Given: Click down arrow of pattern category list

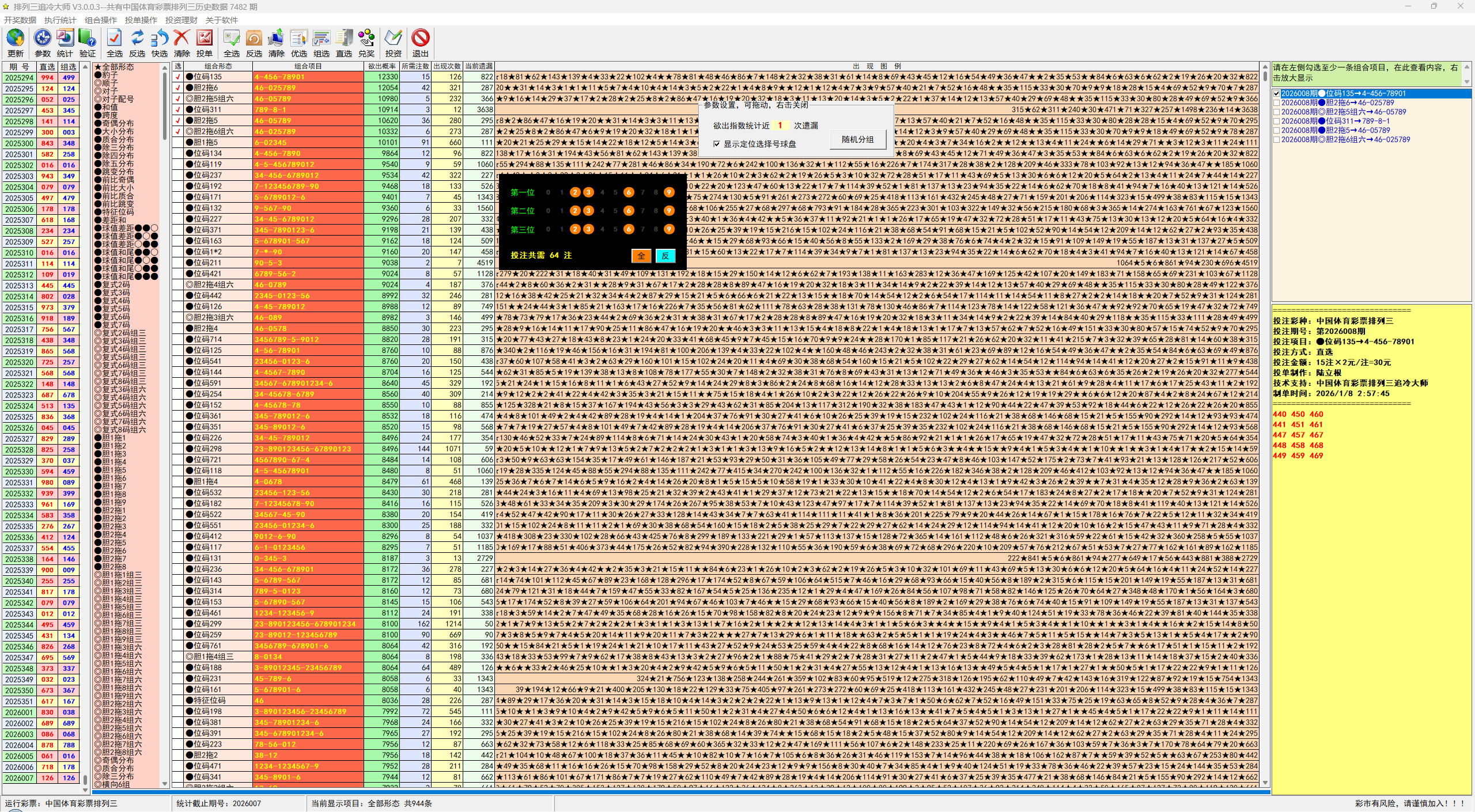Looking at the screenshot, I should (165, 783).
